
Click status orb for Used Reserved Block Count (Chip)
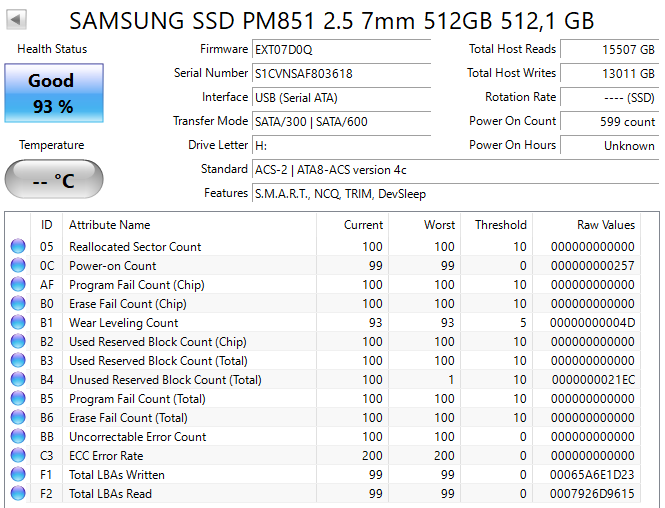pyautogui.click(x=18, y=341)
